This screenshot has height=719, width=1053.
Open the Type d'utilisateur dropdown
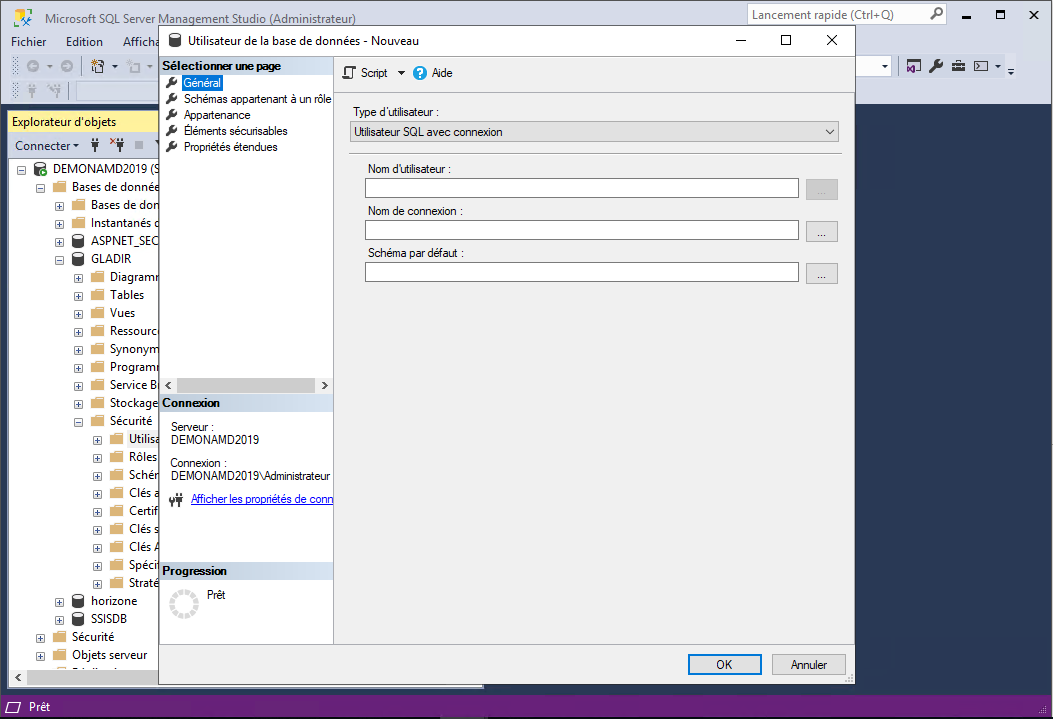pyautogui.click(x=595, y=131)
